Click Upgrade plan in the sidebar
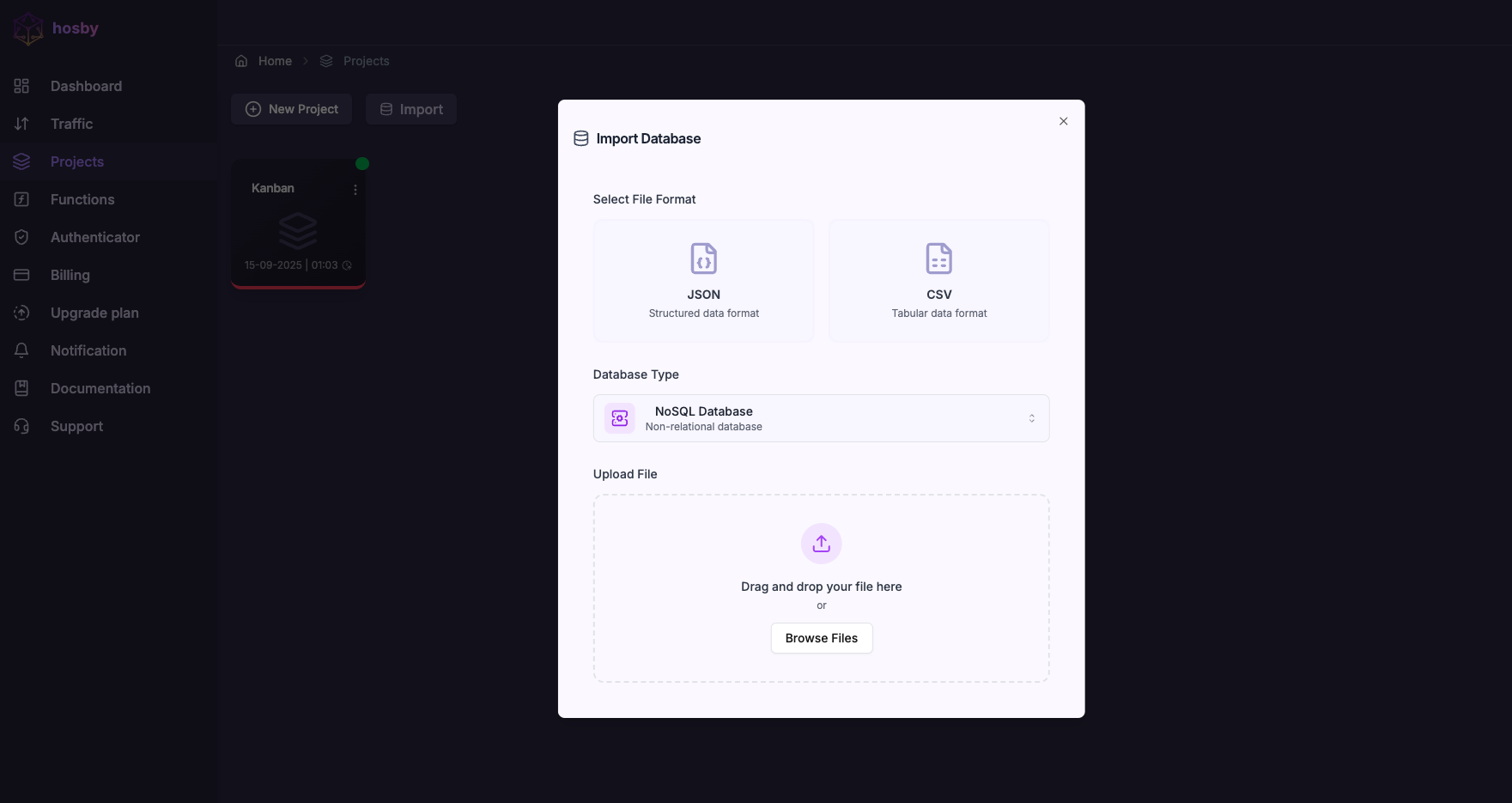 click(94, 313)
